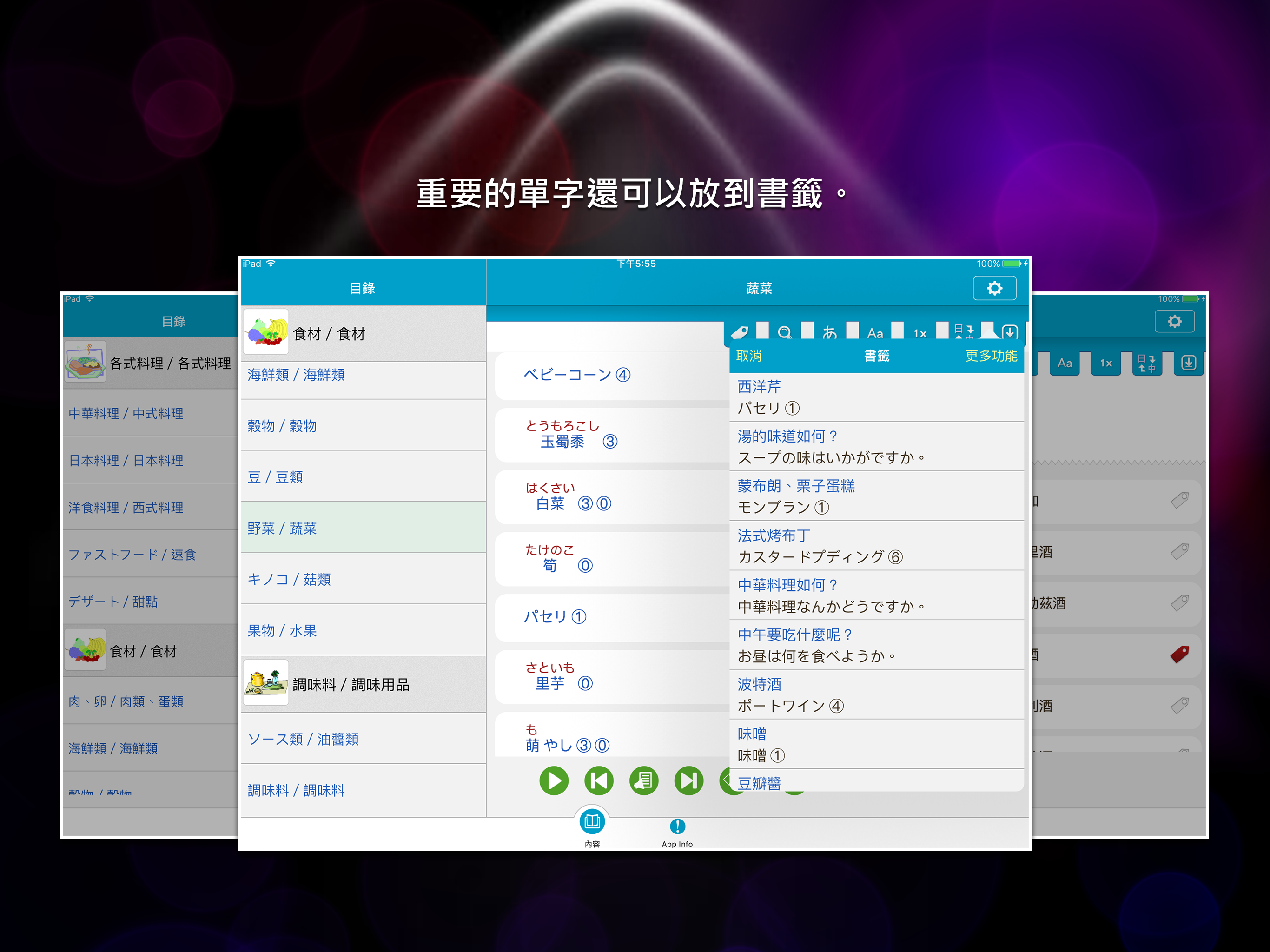Open the settings gear beside 蔬菜 title
The image size is (1270, 952).
pos(994,288)
